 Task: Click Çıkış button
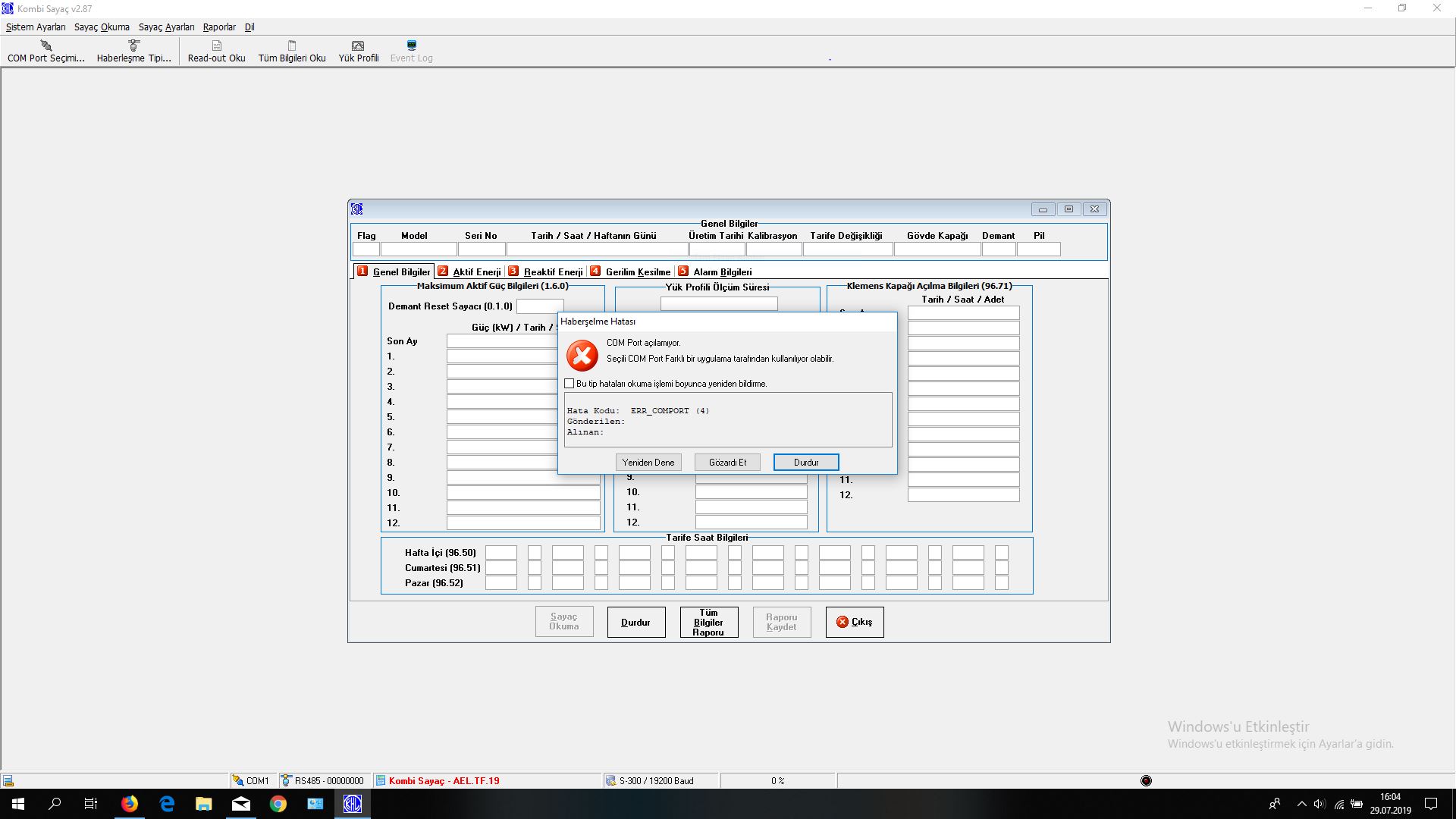855,622
